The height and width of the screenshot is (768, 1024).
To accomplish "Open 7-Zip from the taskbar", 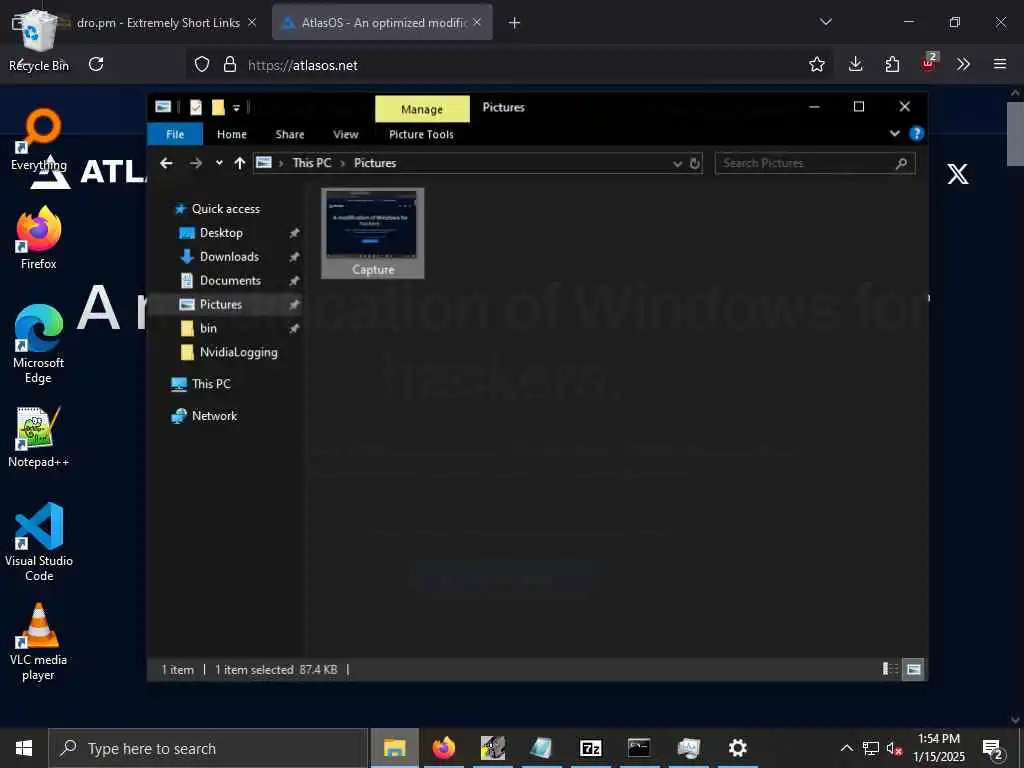I will (590, 748).
